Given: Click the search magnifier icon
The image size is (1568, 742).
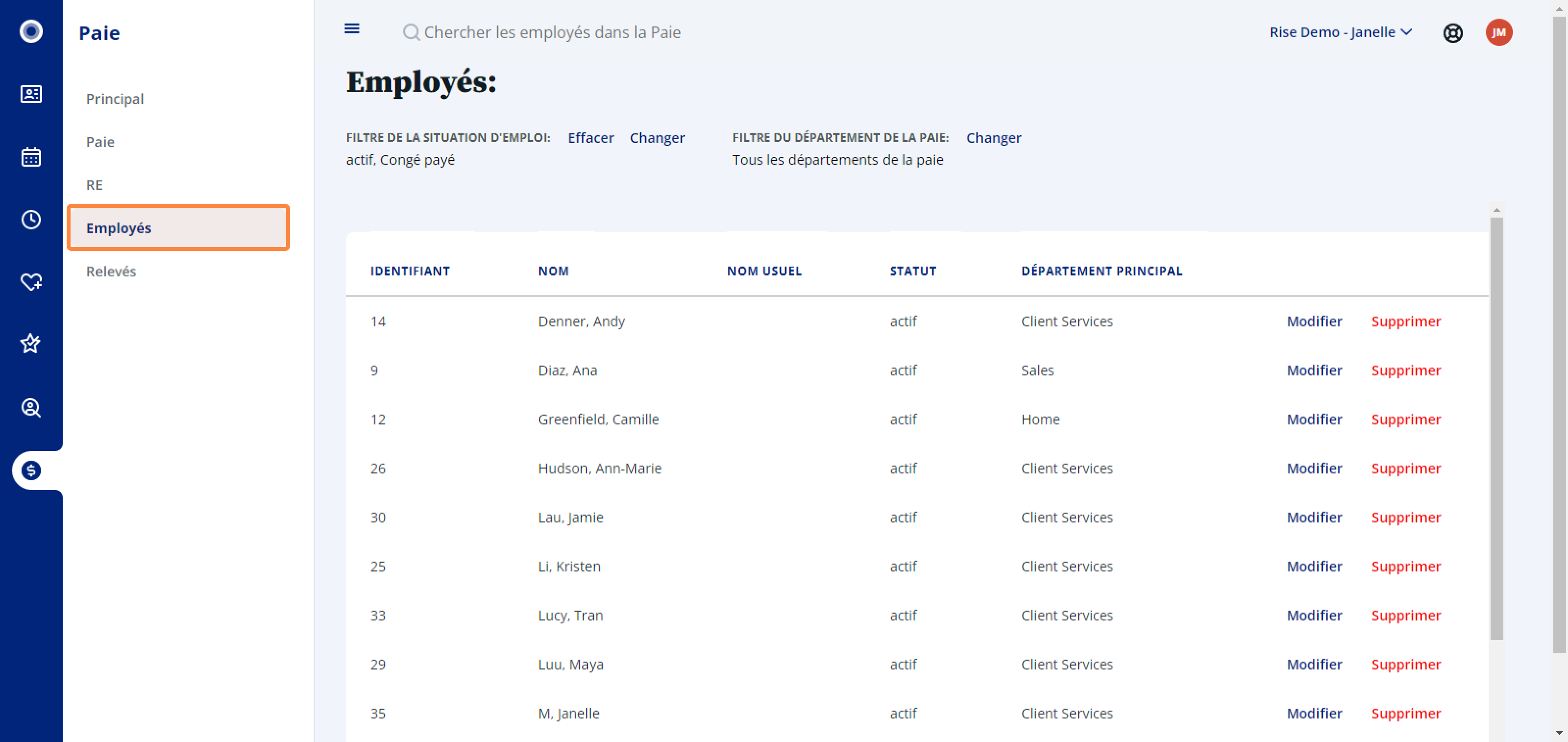Looking at the screenshot, I should click(411, 32).
